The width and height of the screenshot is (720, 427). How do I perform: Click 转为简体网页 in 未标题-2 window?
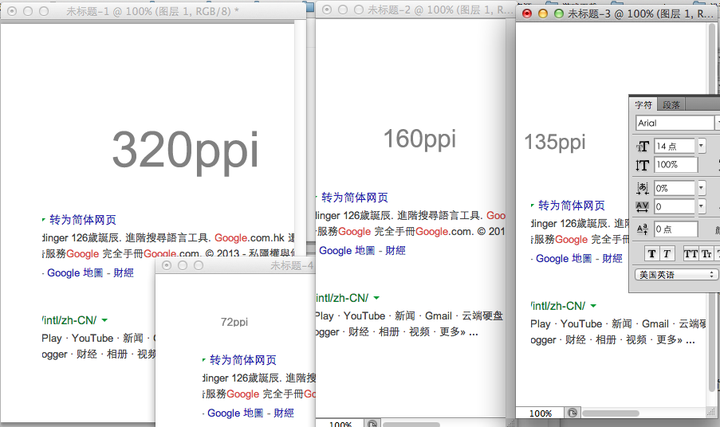tap(354, 197)
